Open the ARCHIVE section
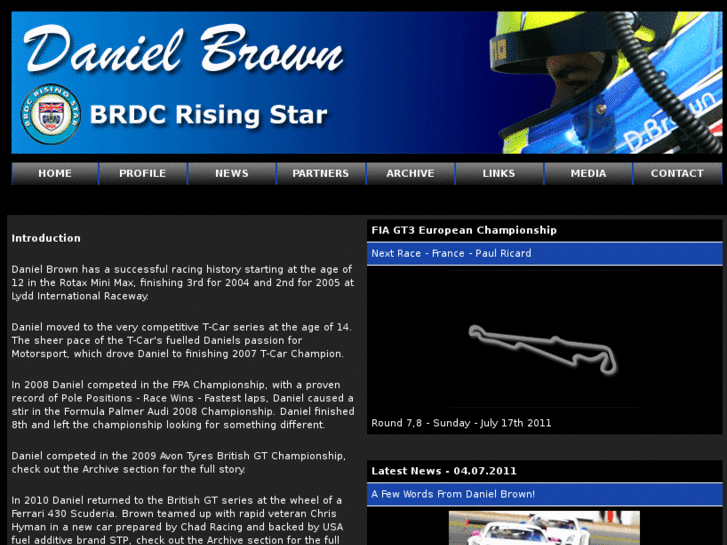Screen dimensions: 727x545 click(x=410, y=173)
